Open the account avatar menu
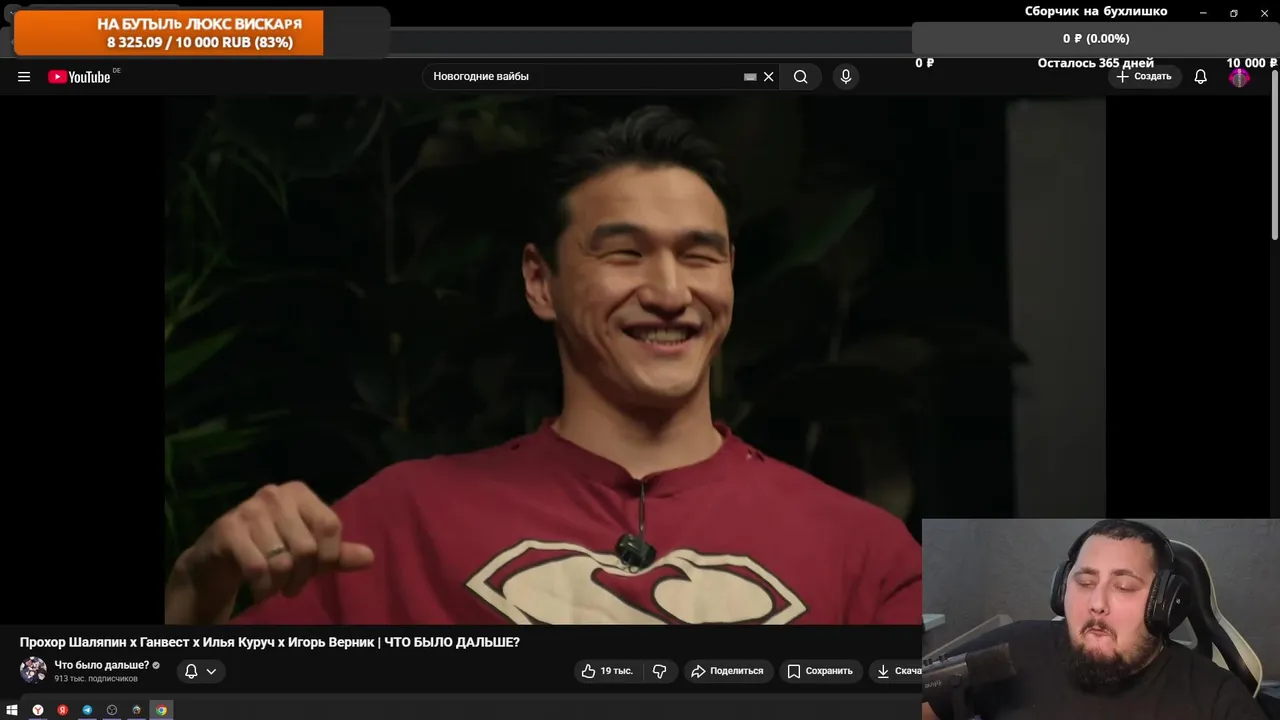This screenshot has height=720, width=1280. [x=1239, y=77]
